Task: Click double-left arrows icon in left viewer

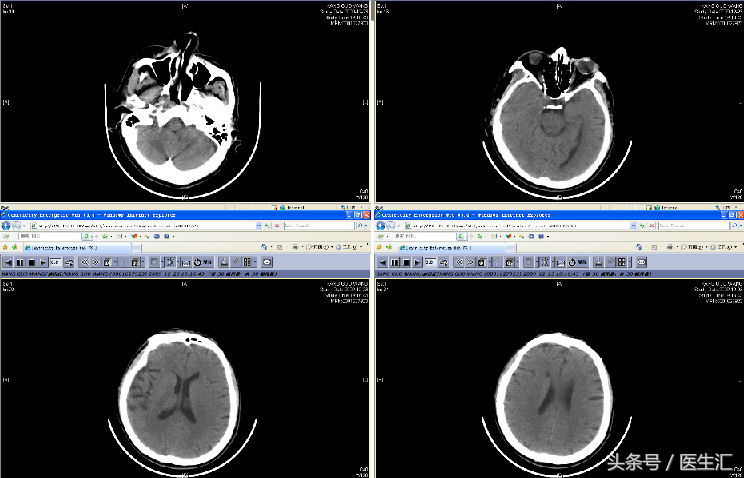Action: (x=85, y=262)
